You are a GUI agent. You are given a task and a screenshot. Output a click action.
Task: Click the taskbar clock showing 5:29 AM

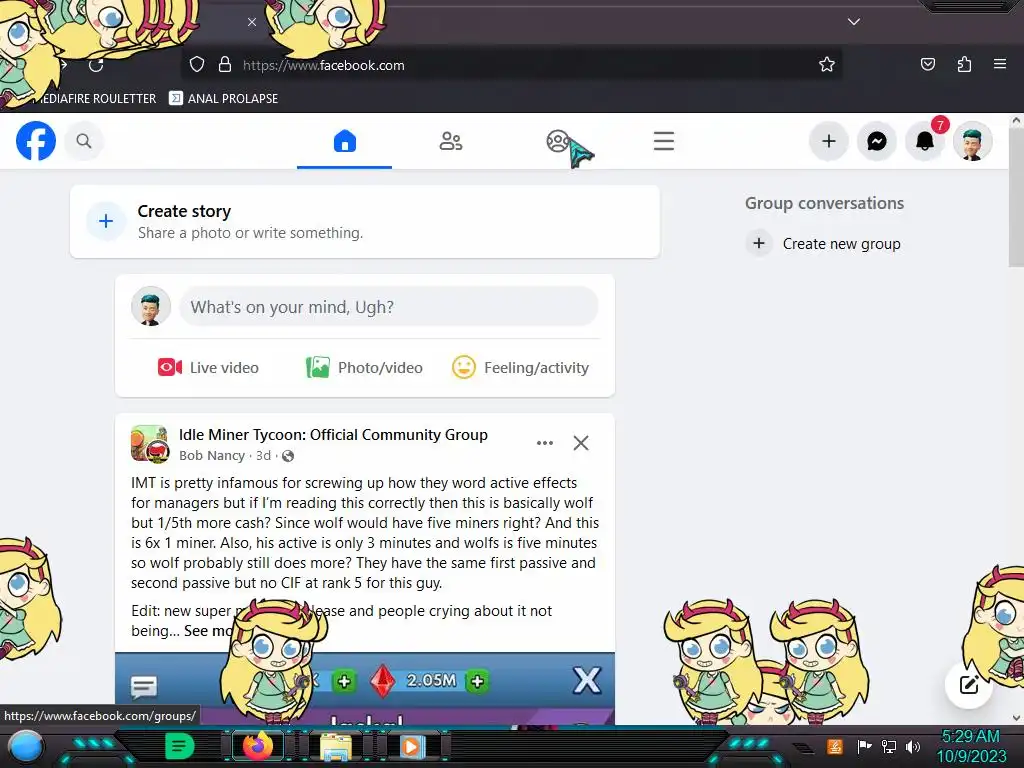(971, 737)
